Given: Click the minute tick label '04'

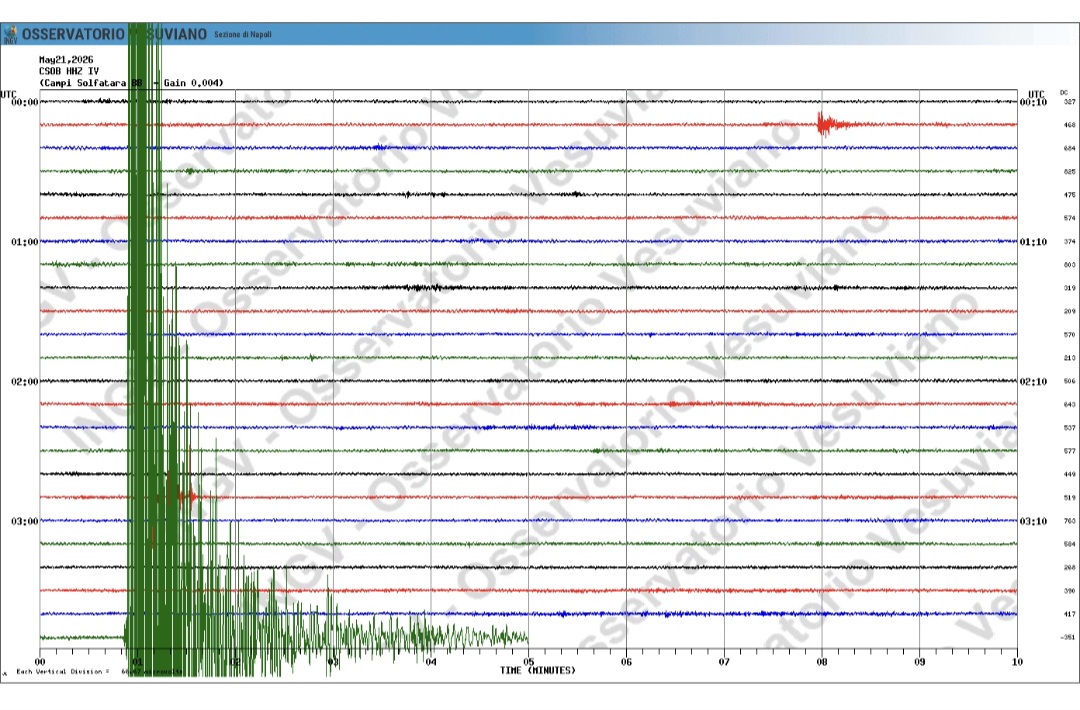Looking at the screenshot, I should [x=430, y=662].
